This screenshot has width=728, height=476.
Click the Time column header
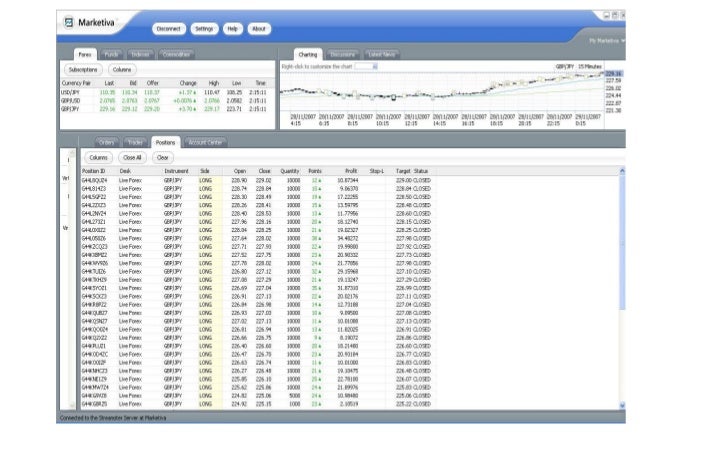[x=261, y=83]
